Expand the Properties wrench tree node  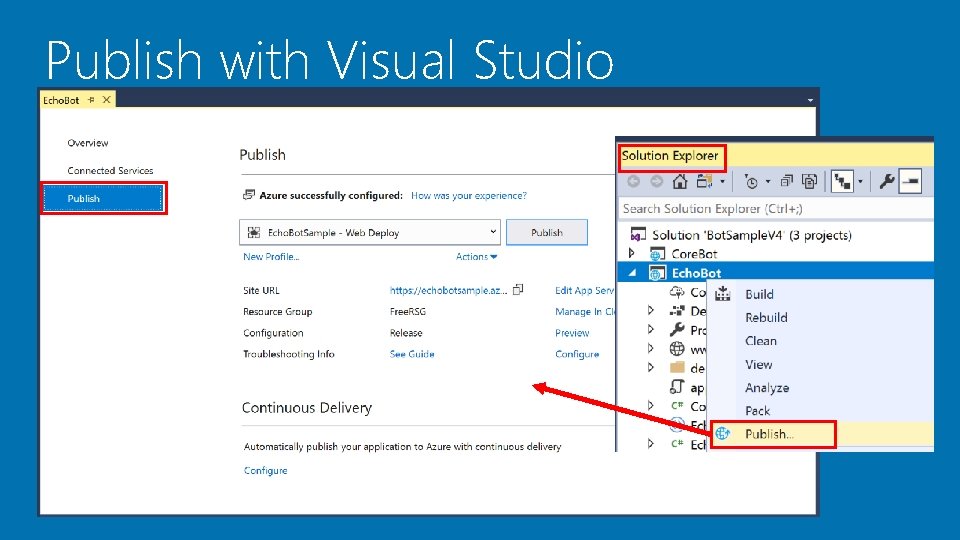coord(651,329)
